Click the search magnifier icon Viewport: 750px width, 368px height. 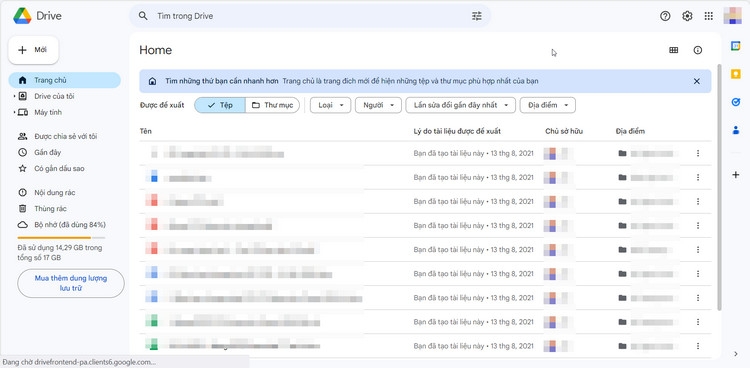143,16
